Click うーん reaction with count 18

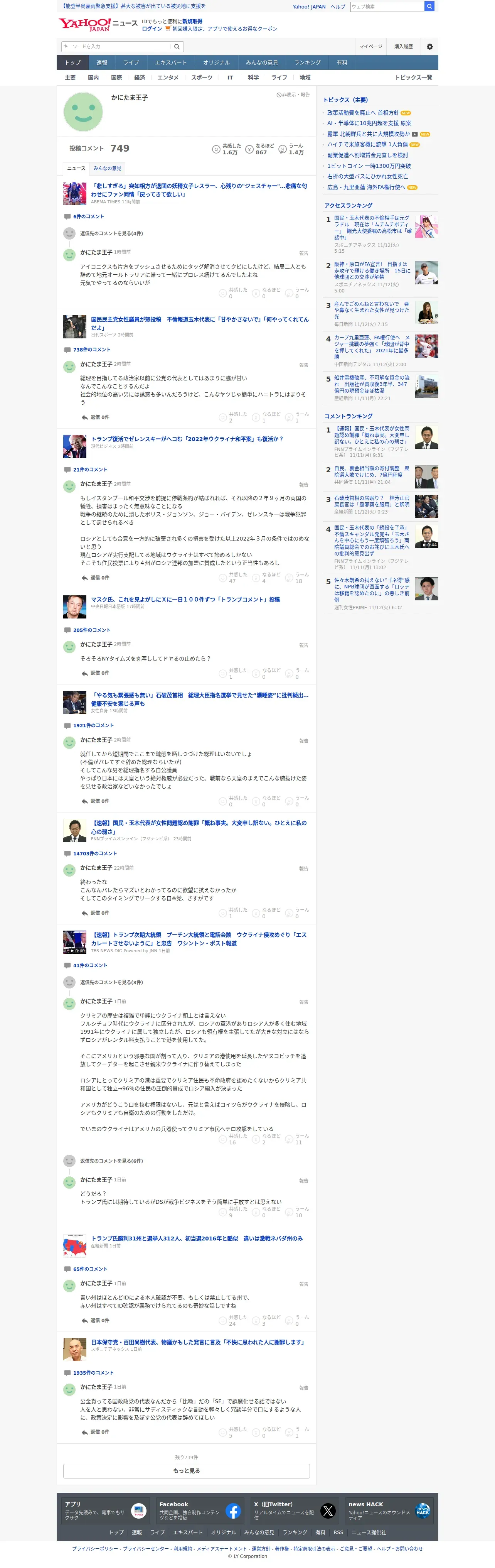[x=297, y=578]
